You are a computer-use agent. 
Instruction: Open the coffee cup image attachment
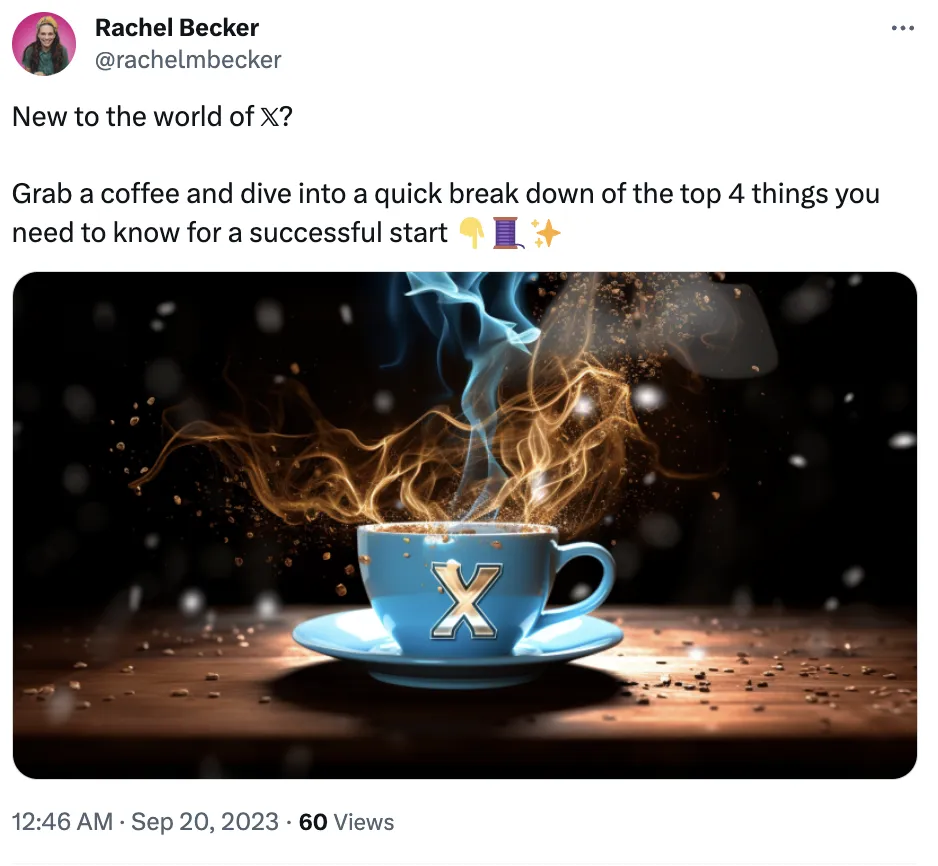[465, 525]
